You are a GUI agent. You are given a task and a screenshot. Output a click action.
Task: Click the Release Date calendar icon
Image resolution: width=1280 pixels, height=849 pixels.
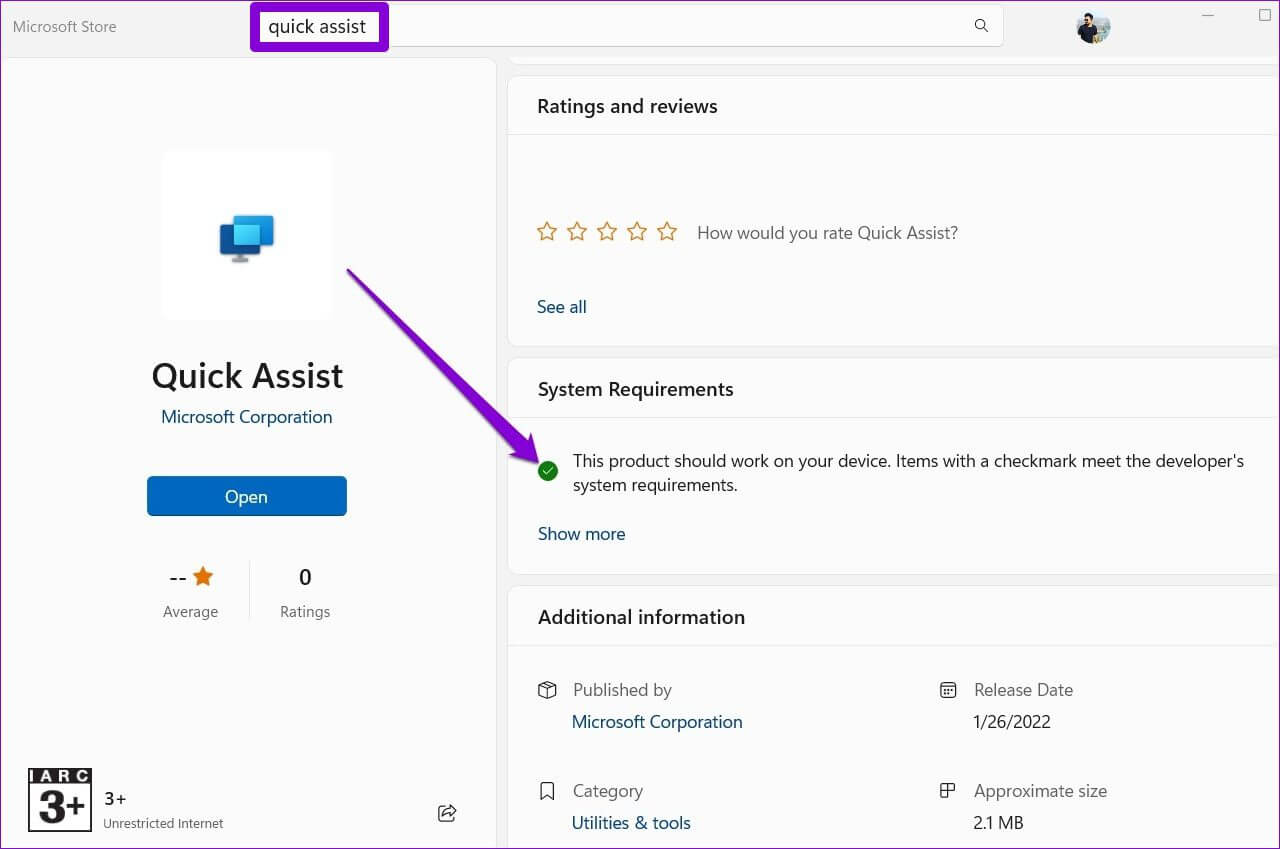(948, 690)
